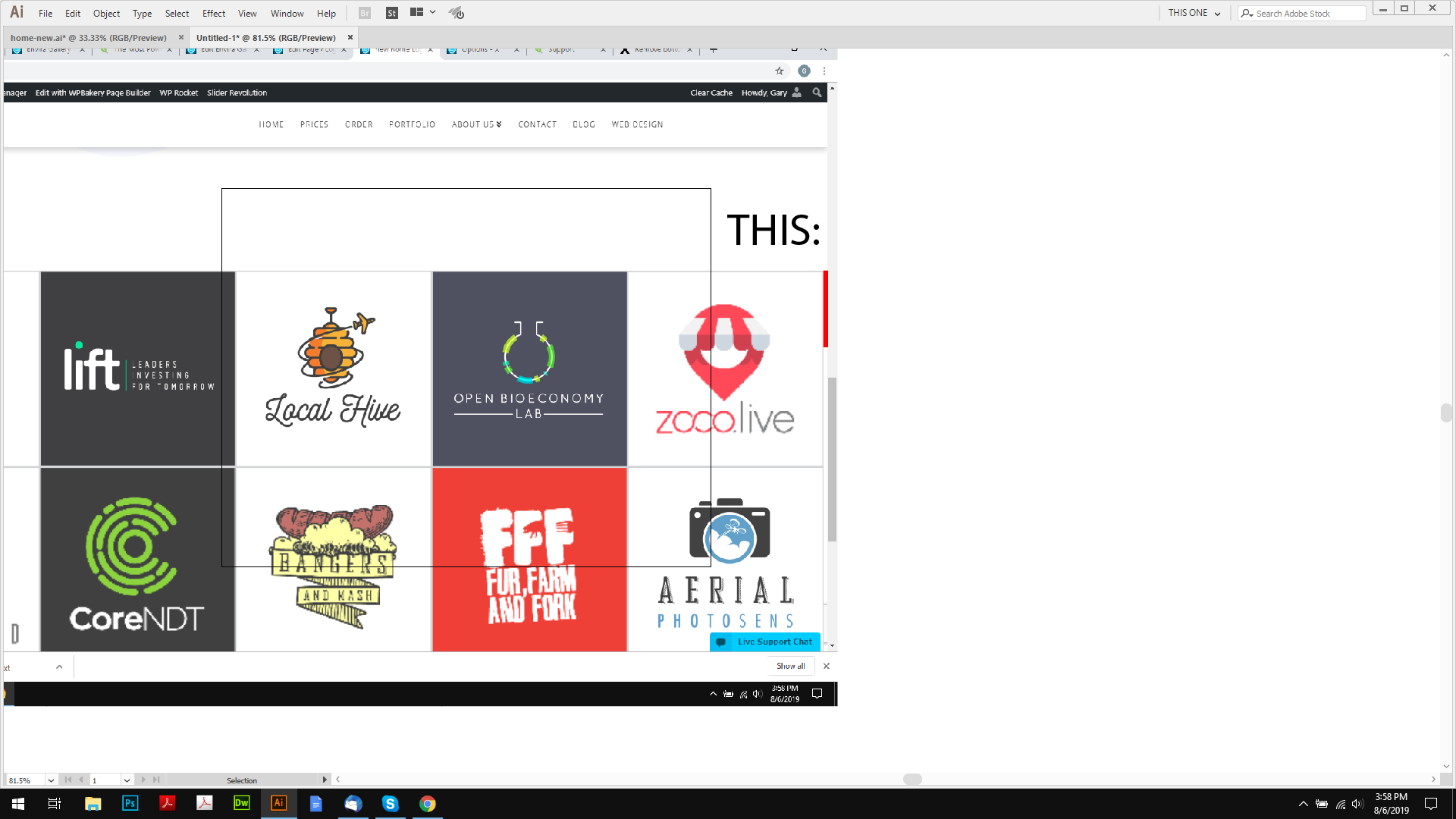Open the artboard number dropdown
This screenshot has height=819, width=1456.
[127, 780]
